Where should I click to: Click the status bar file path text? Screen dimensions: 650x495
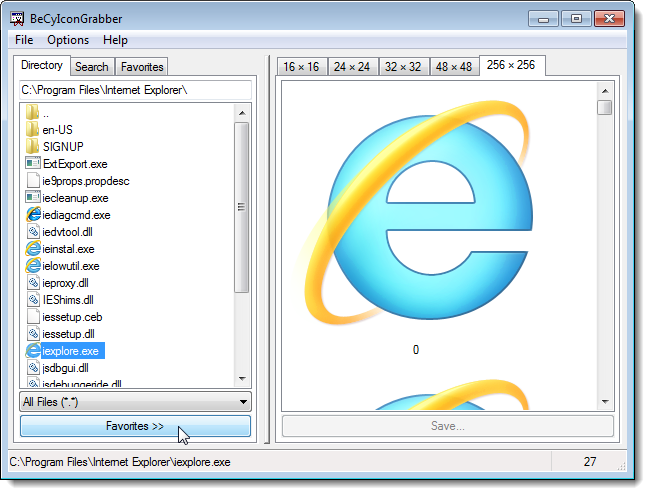pyautogui.click(x=120, y=462)
